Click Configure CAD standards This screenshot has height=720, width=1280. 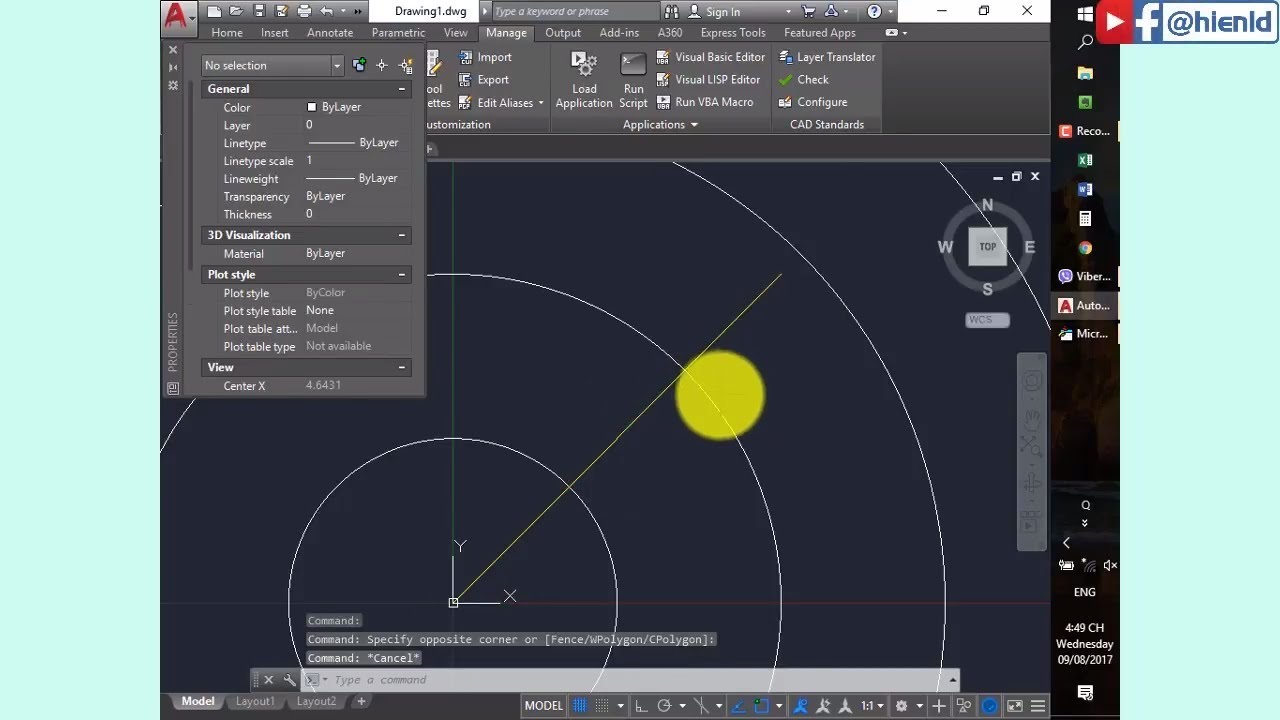(x=813, y=102)
